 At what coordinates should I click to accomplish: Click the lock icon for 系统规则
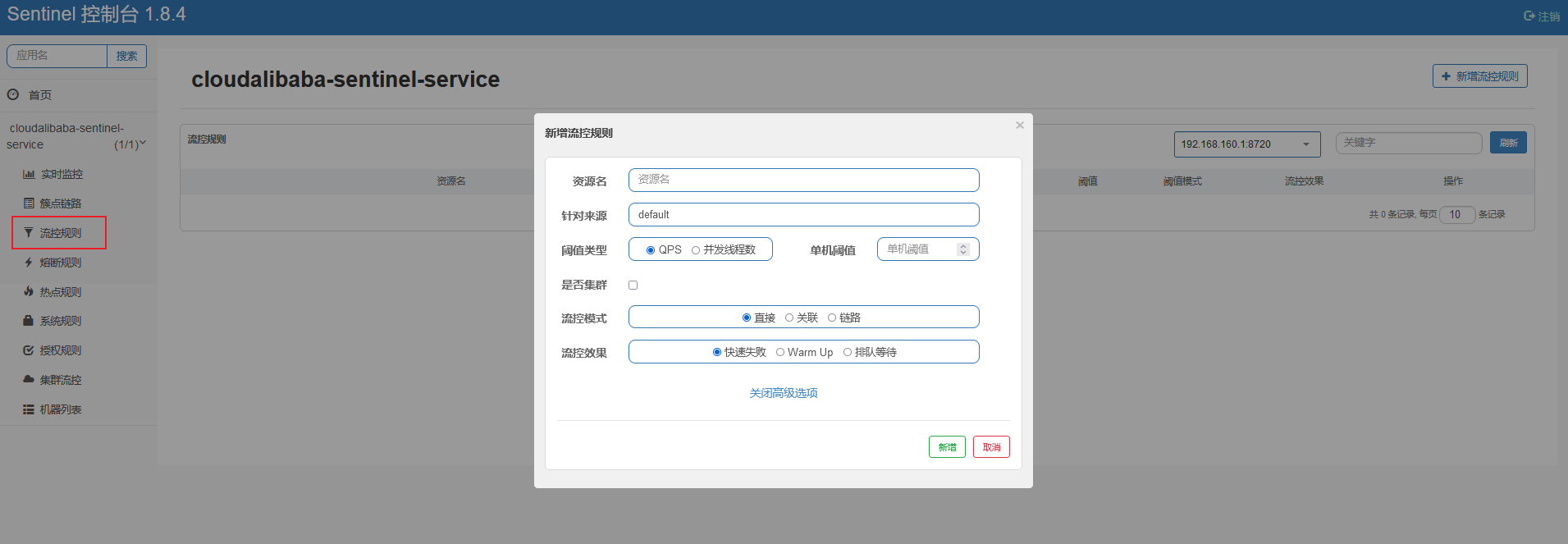tap(29, 321)
